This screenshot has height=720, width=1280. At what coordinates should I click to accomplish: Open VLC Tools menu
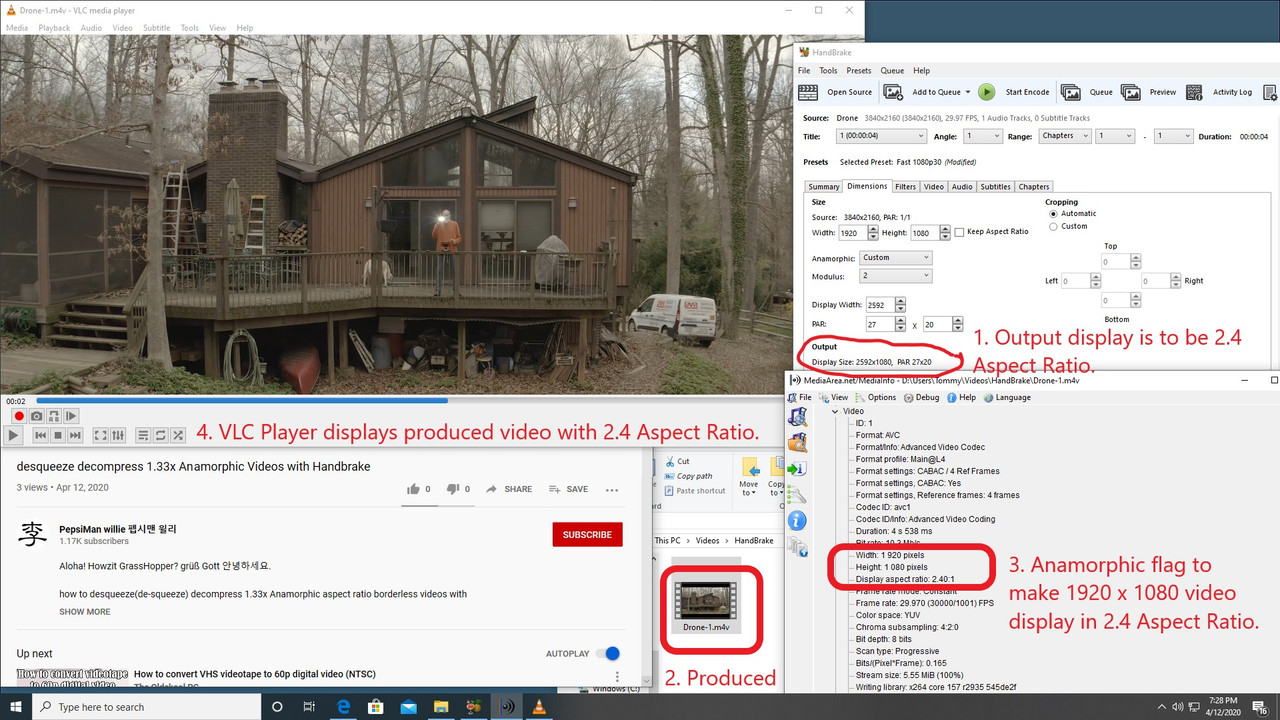tap(190, 28)
